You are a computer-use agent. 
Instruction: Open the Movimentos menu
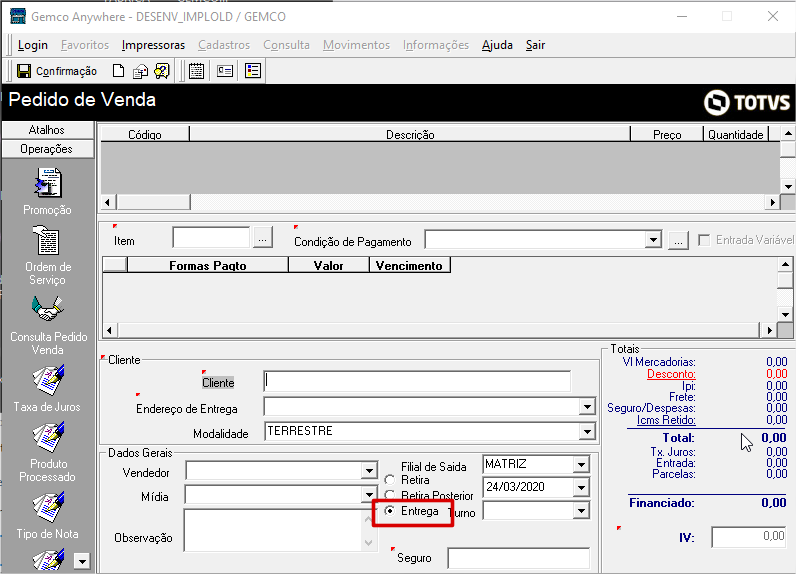pos(356,45)
